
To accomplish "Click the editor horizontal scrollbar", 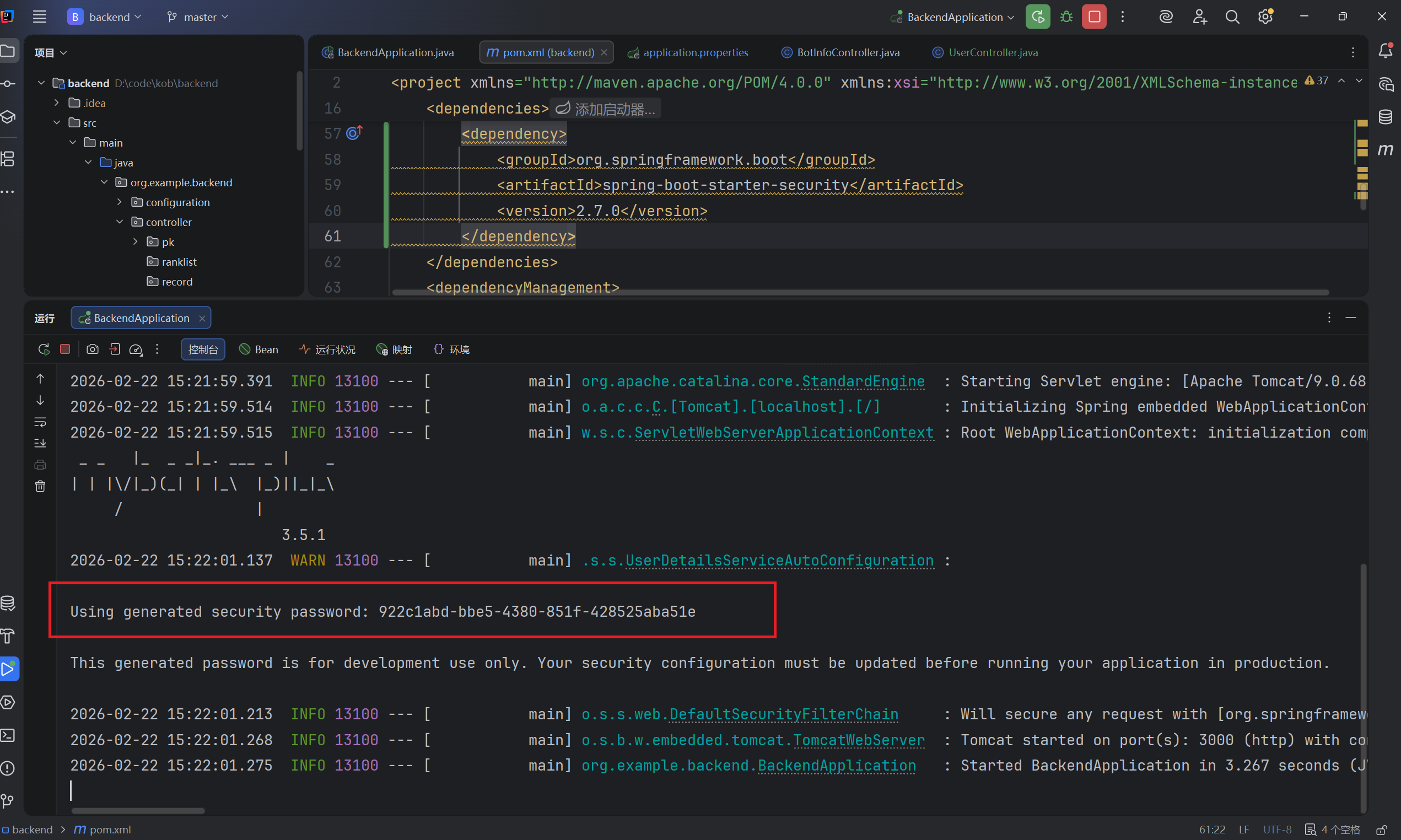I will pyautogui.click(x=860, y=293).
